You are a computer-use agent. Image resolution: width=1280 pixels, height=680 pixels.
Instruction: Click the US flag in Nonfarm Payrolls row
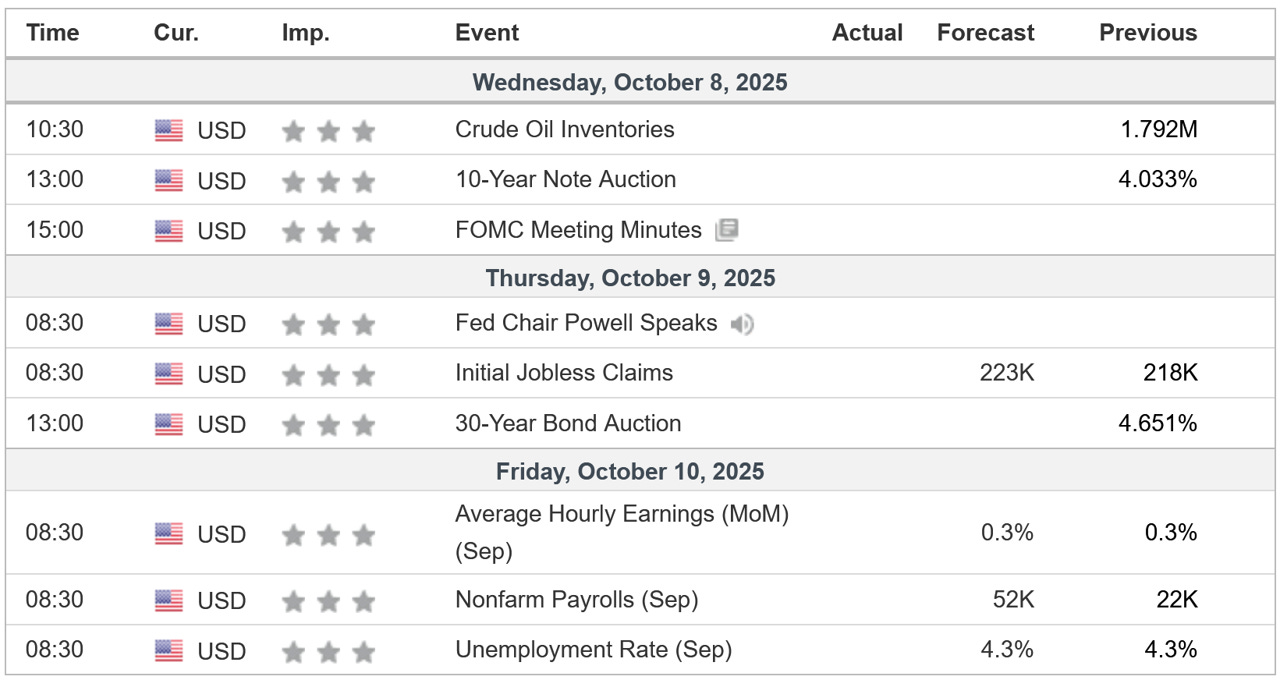[x=169, y=600]
